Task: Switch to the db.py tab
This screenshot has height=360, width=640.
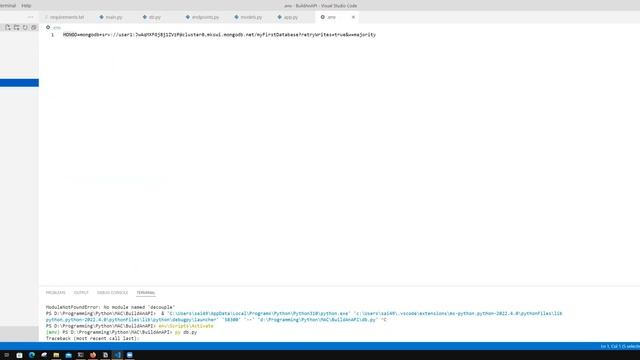Action: [155, 17]
